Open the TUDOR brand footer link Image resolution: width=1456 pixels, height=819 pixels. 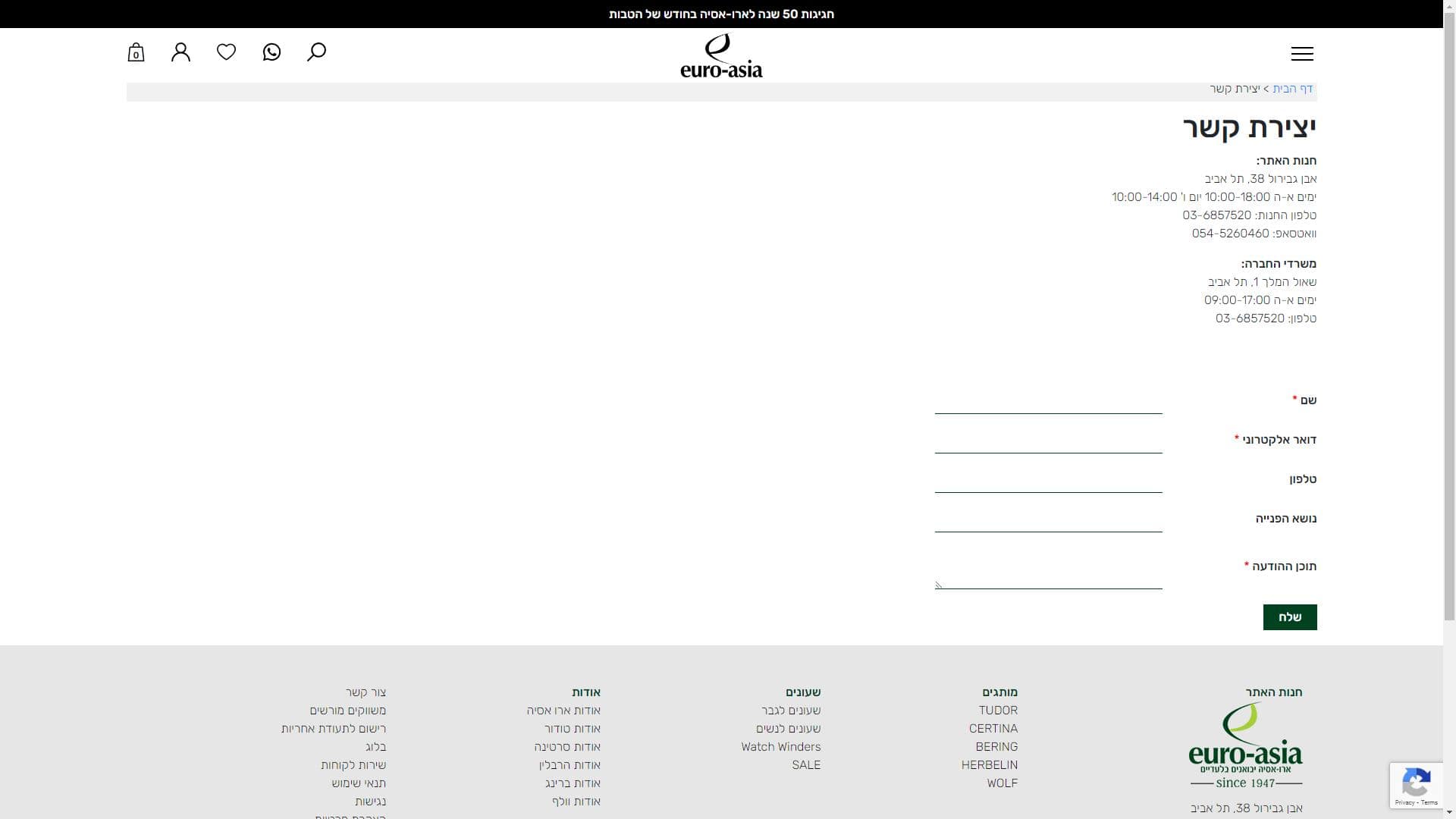pos(998,711)
